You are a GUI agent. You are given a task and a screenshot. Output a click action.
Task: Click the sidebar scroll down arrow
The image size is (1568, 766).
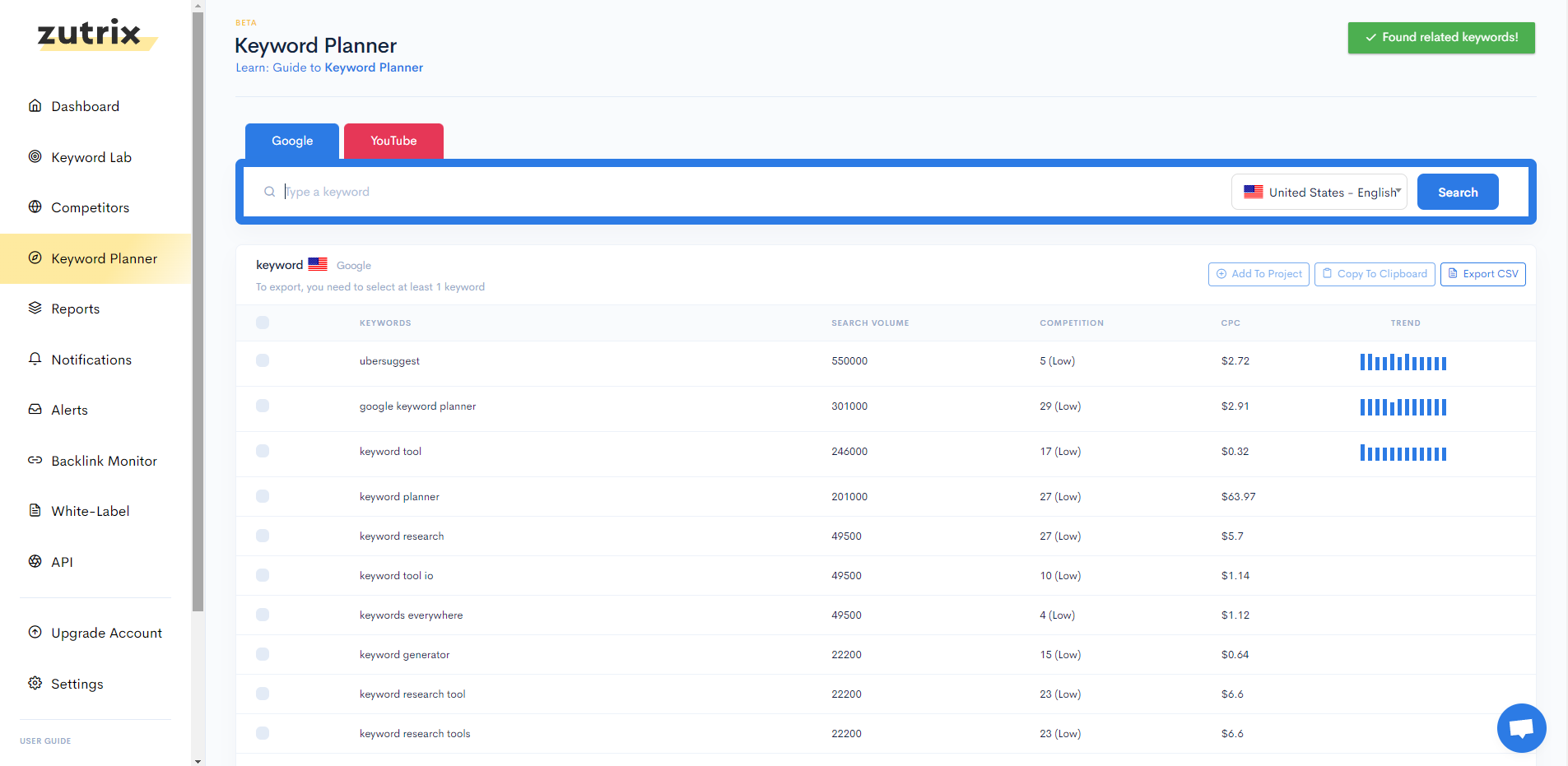(x=198, y=761)
